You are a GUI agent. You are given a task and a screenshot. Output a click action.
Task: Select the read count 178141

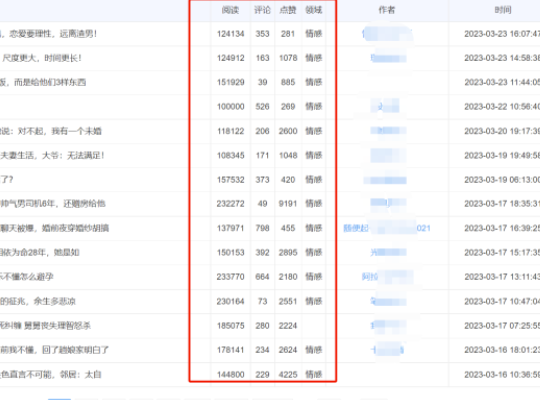click(230, 350)
